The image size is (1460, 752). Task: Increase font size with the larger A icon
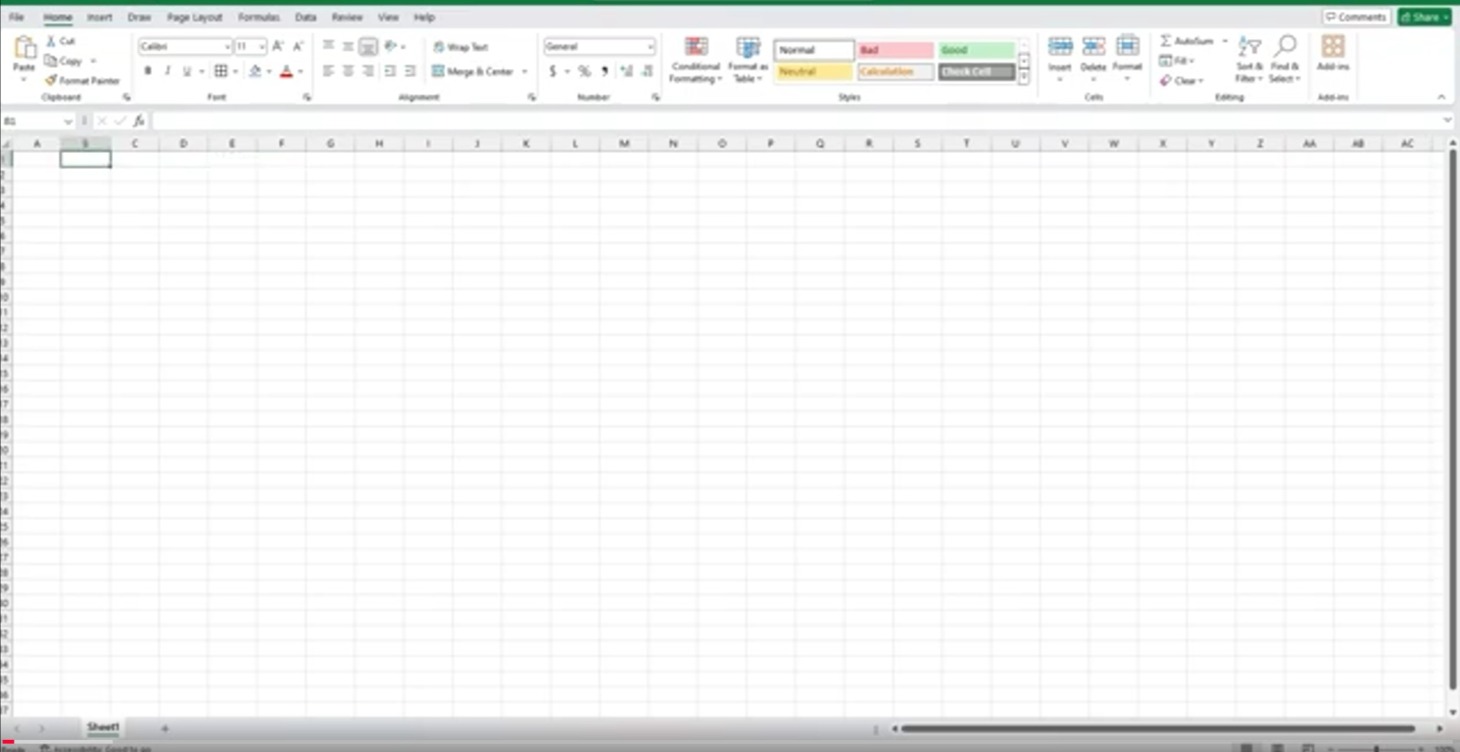point(278,47)
